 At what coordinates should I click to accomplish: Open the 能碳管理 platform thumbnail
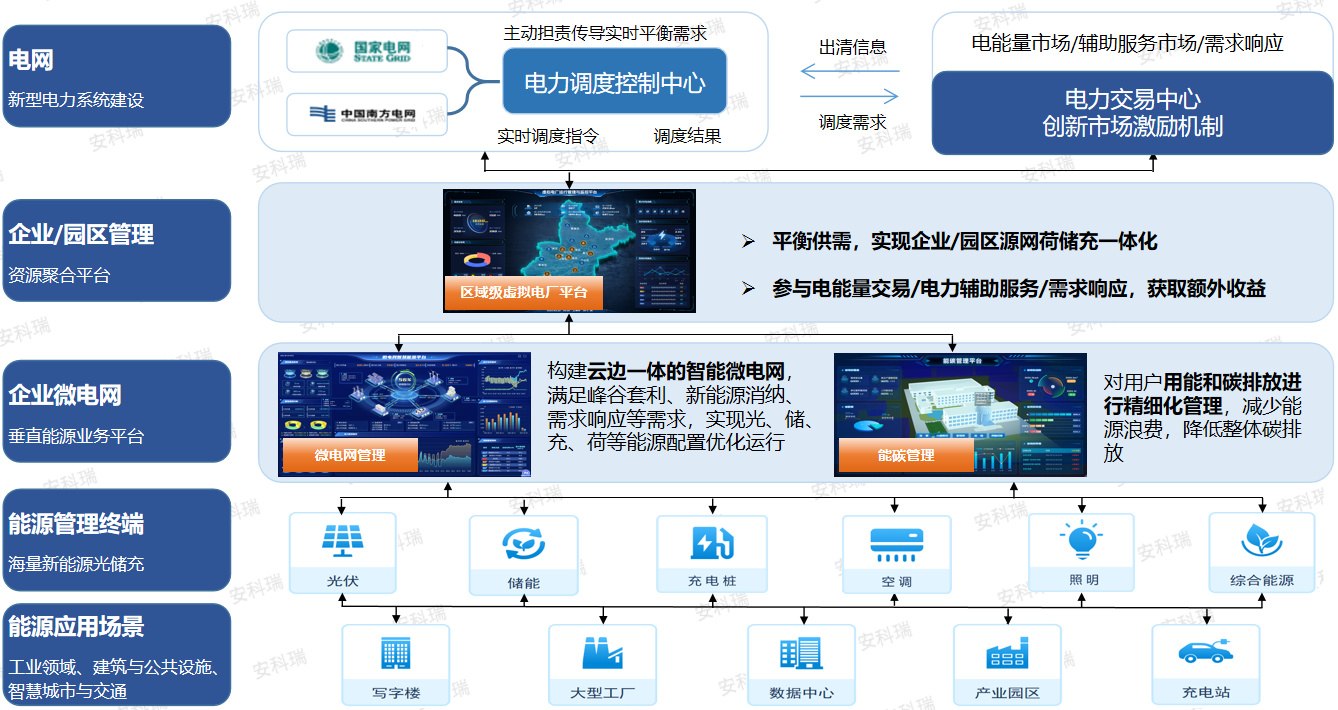pos(959,413)
